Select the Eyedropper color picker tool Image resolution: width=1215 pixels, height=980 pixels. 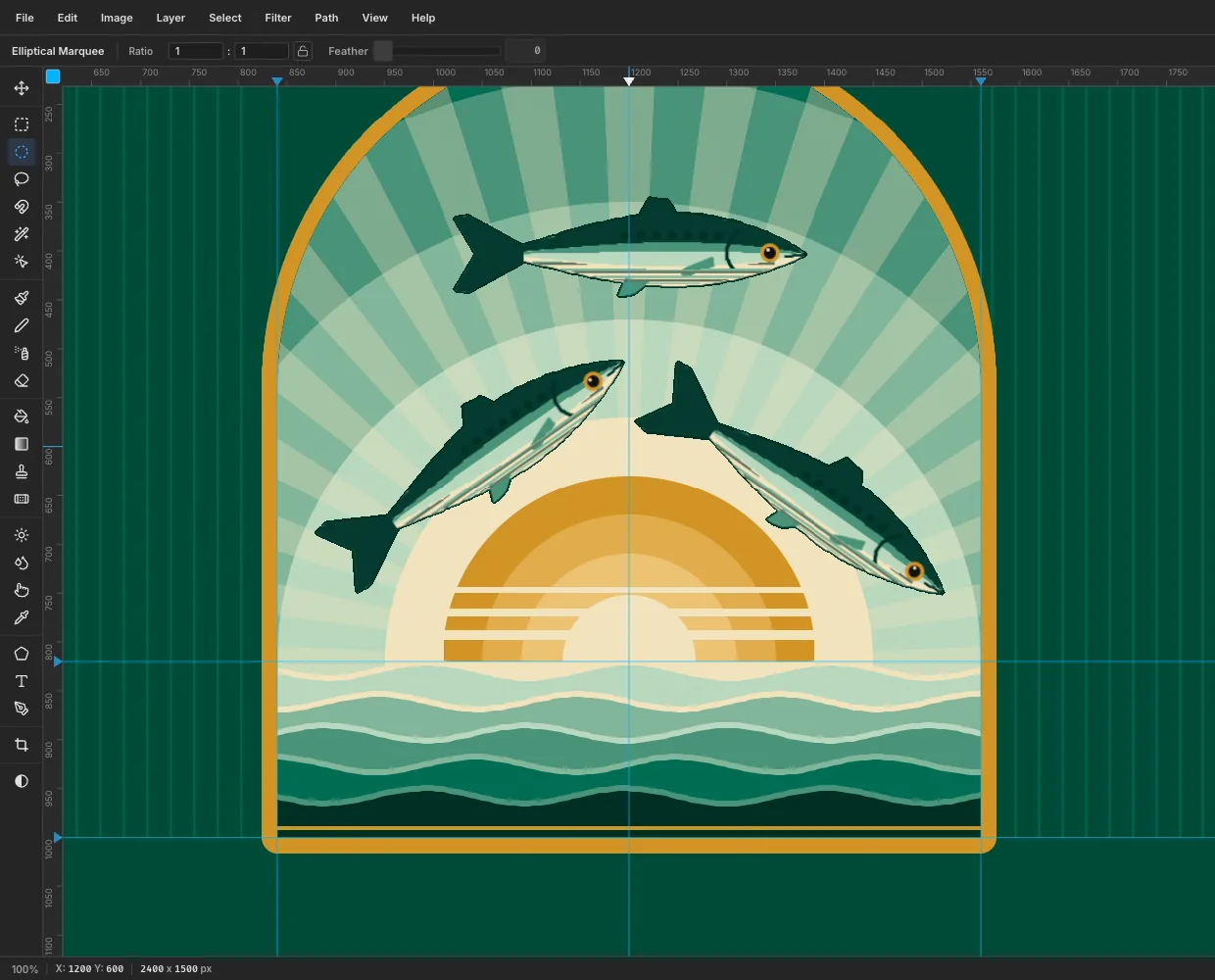(22, 617)
